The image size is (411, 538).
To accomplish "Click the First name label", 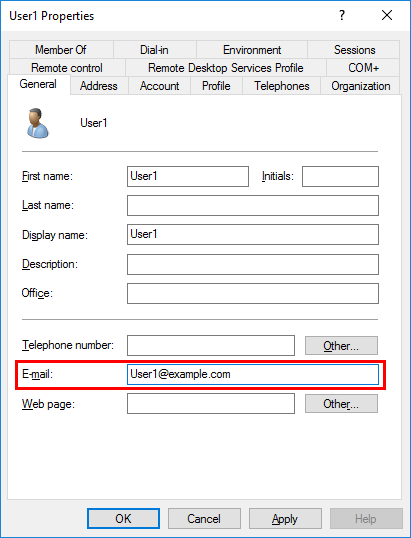I will tap(47, 176).
